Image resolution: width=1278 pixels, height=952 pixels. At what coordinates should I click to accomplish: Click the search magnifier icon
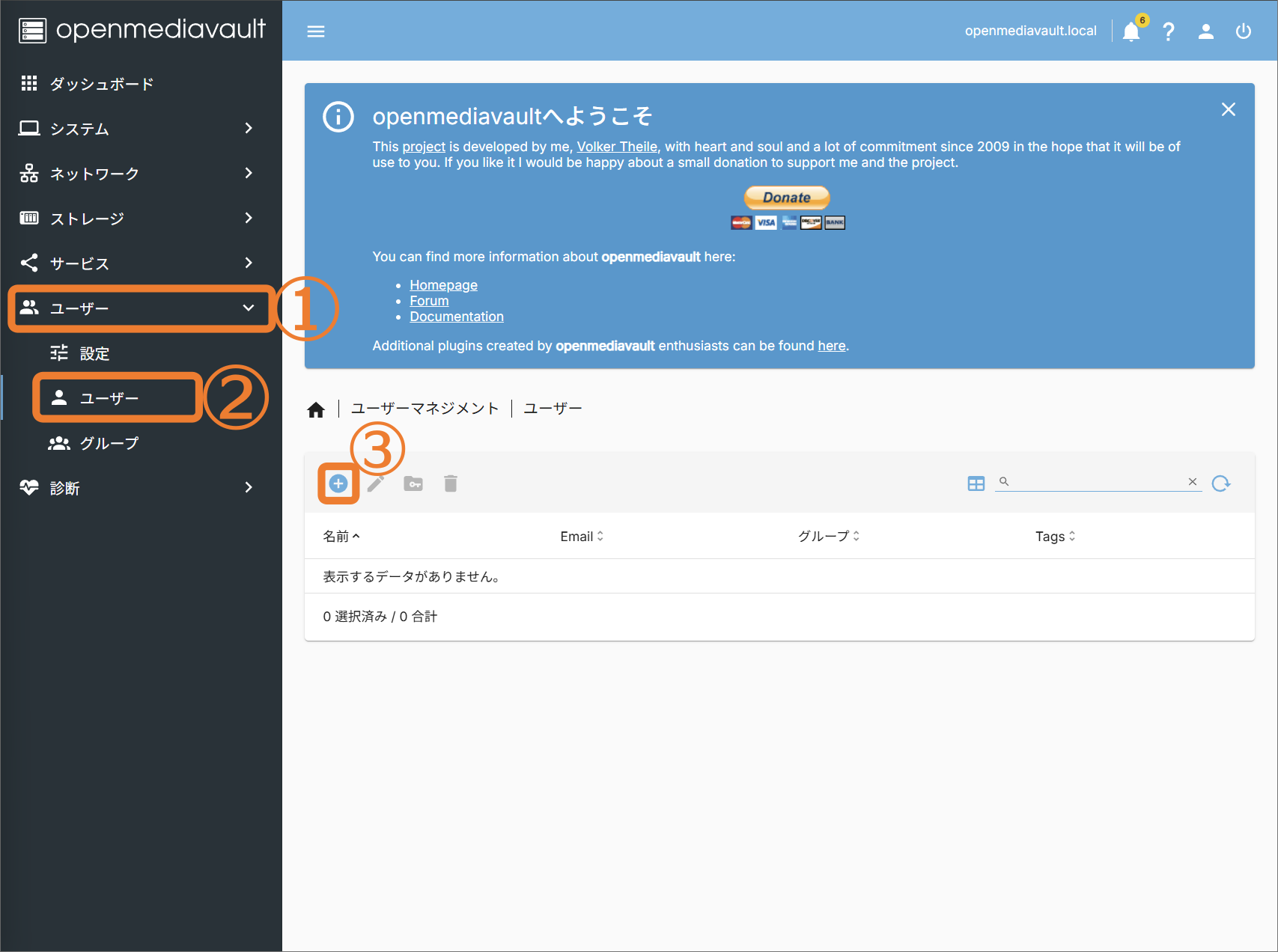(1004, 482)
